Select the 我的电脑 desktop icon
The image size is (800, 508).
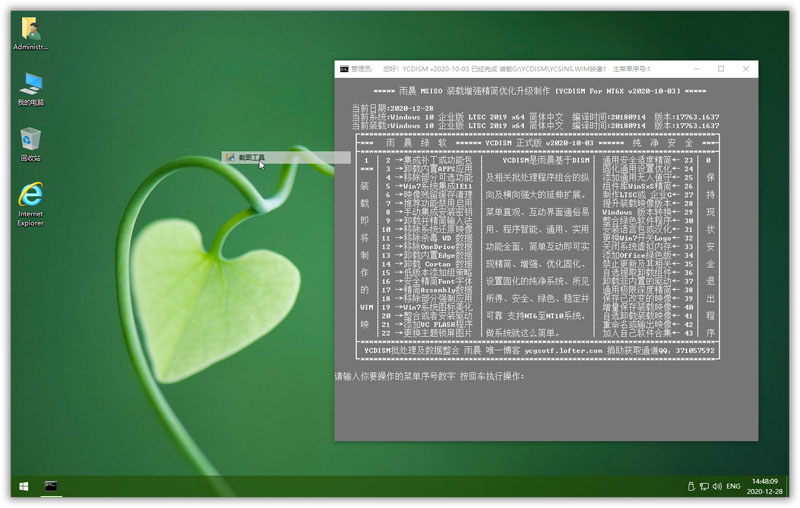pos(31,89)
